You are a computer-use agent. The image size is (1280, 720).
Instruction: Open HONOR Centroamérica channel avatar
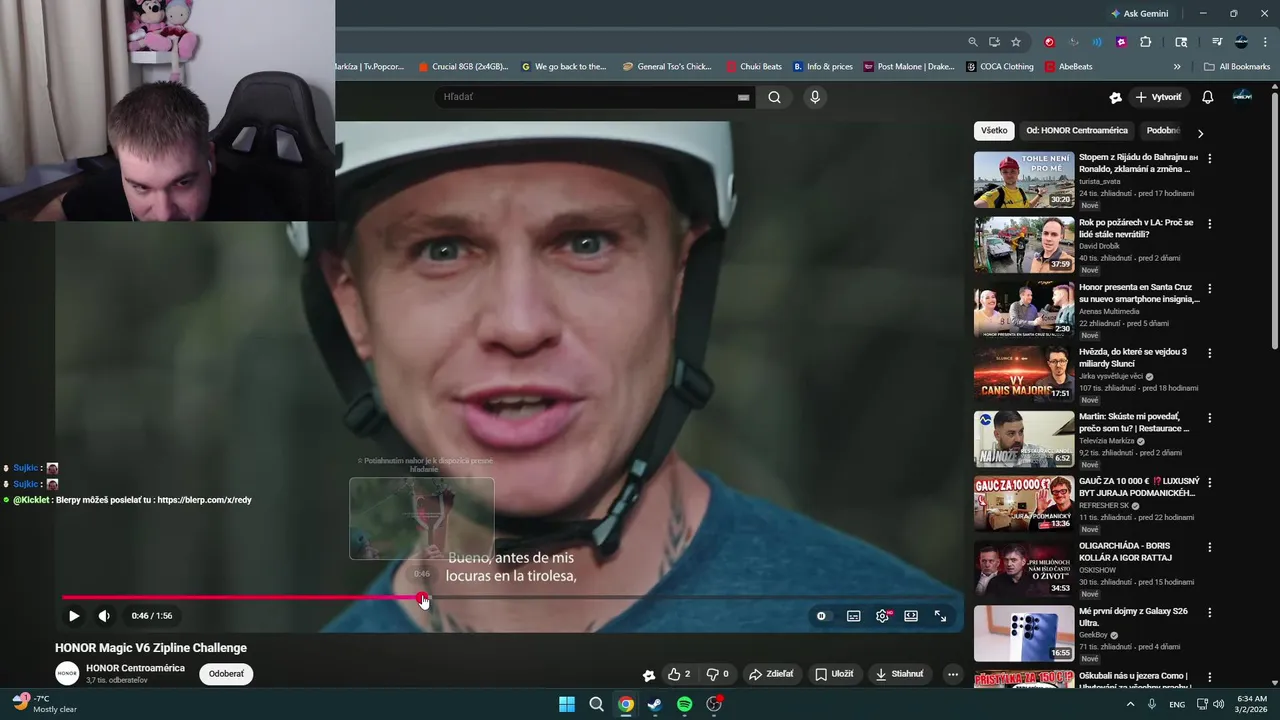point(67,674)
